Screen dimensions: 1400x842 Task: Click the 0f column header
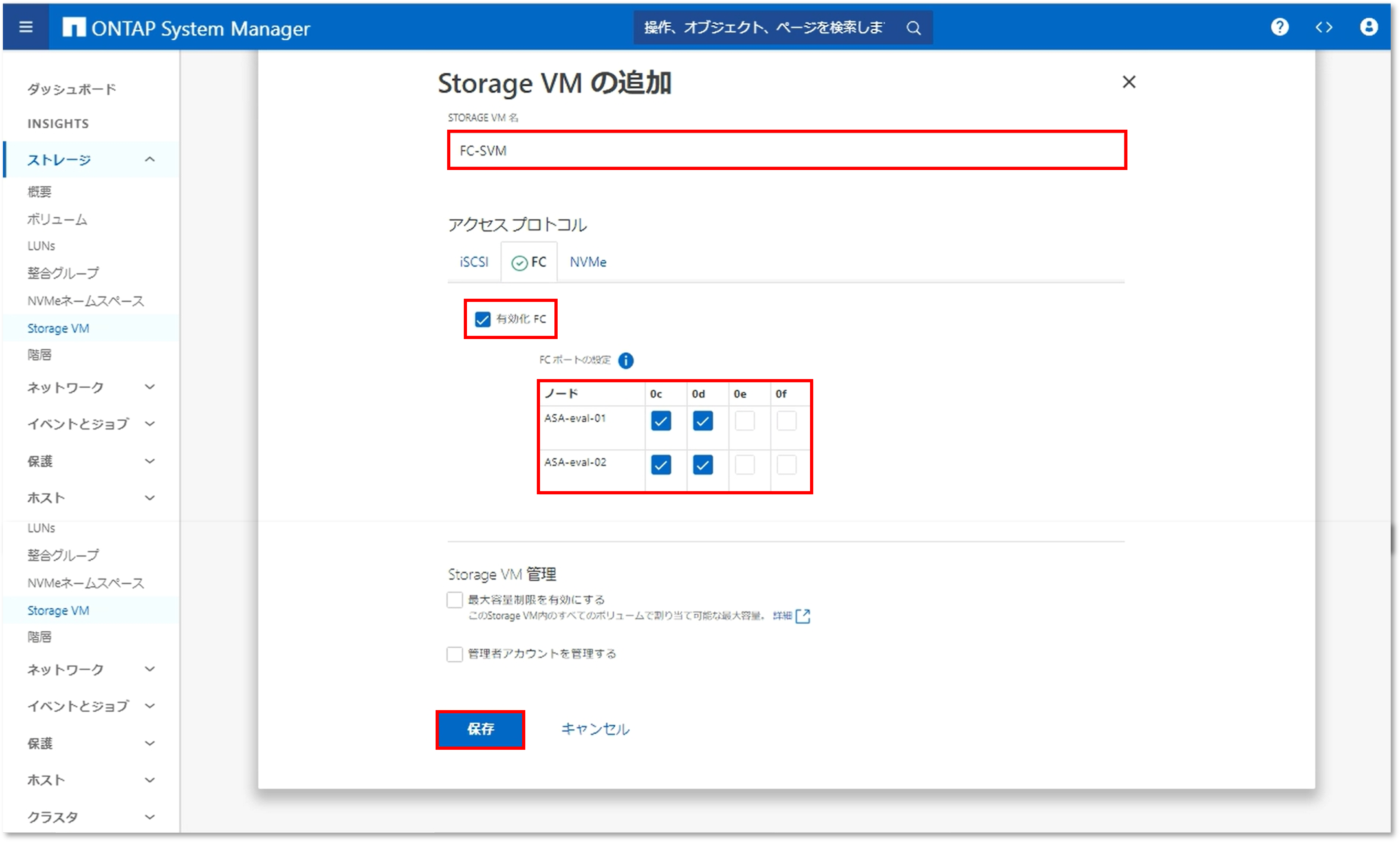[781, 394]
